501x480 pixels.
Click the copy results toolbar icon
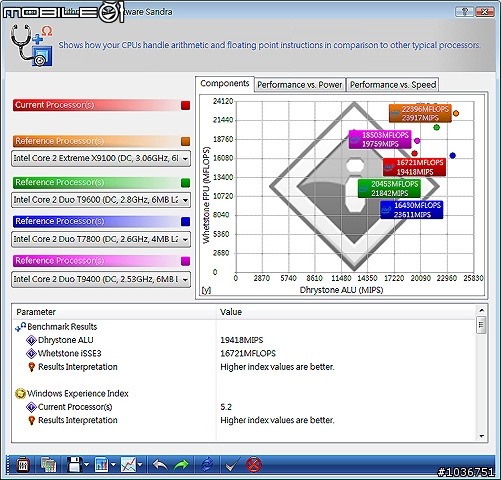click(x=48, y=464)
